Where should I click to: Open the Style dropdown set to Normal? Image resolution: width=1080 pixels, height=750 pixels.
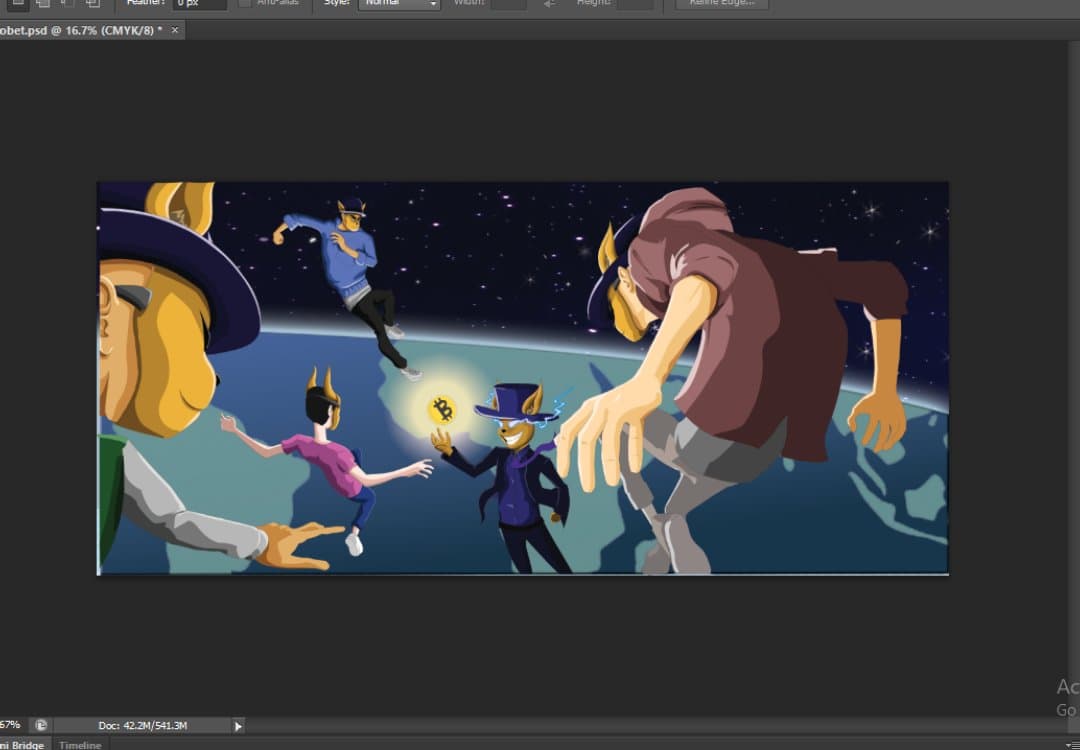pyautogui.click(x=399, y=4)
